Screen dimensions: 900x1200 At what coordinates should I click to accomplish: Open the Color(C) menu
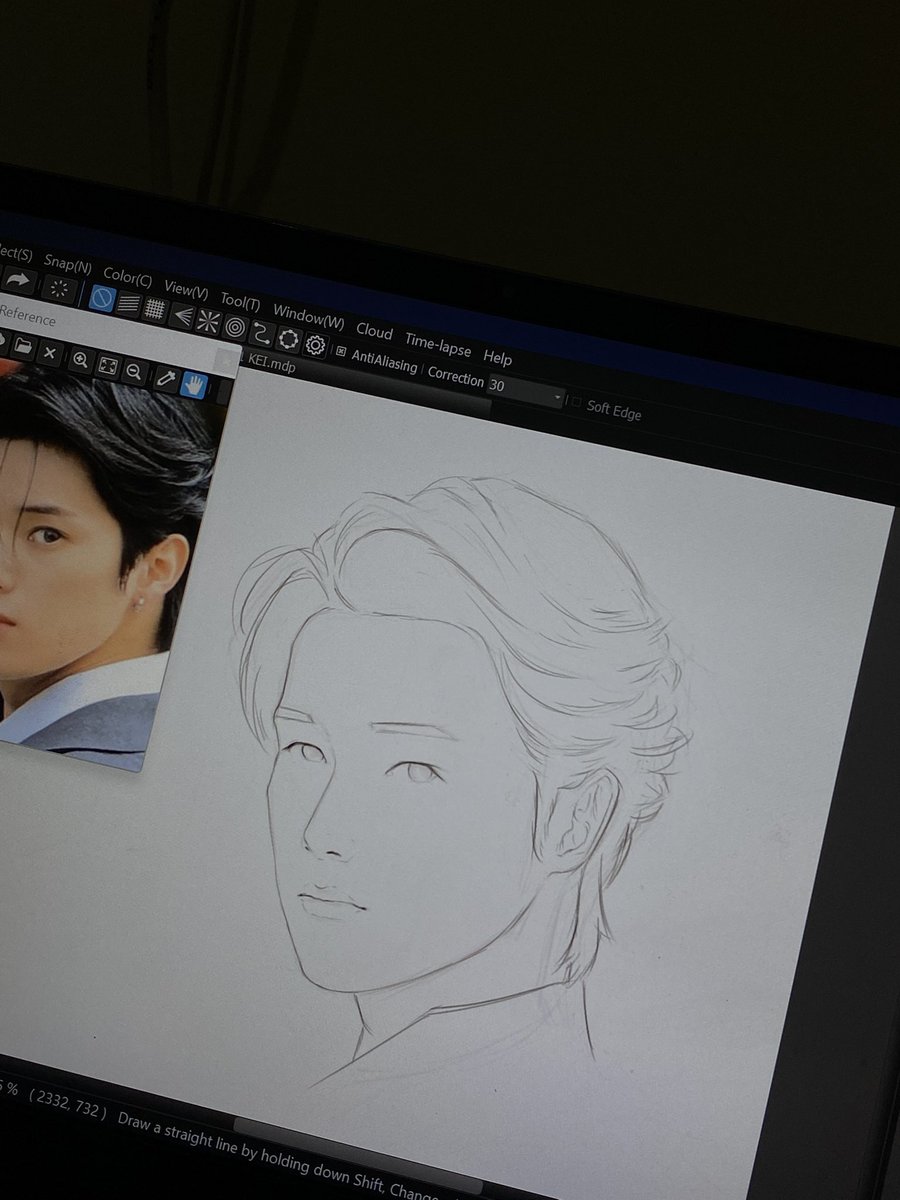click(127, 278)
